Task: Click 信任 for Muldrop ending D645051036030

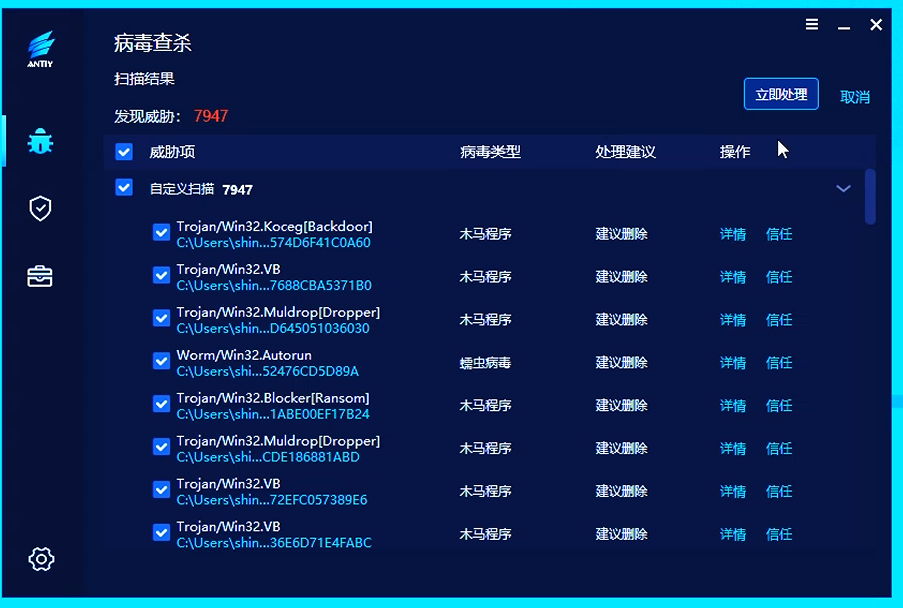Action: point(779,320)
